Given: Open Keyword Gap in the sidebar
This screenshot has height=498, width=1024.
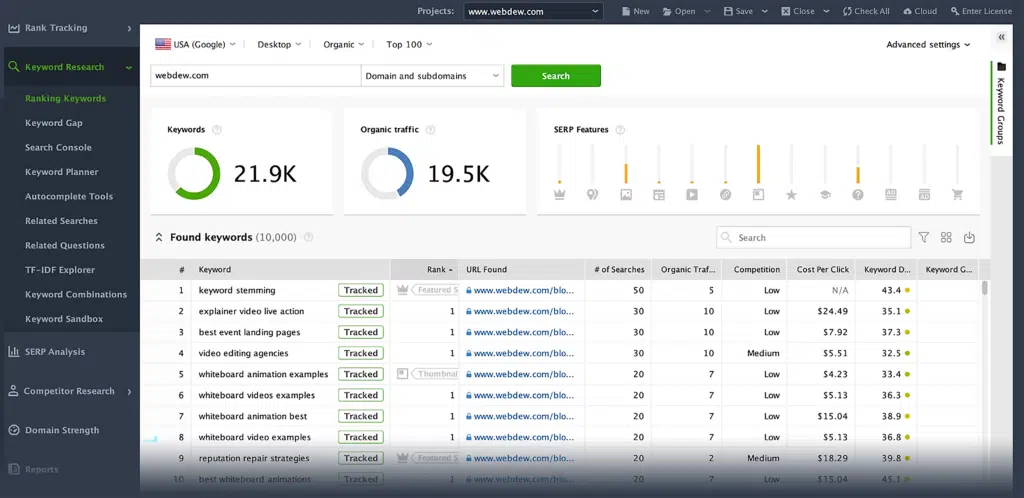Looking at the screenshot, I should click(54, 123).
